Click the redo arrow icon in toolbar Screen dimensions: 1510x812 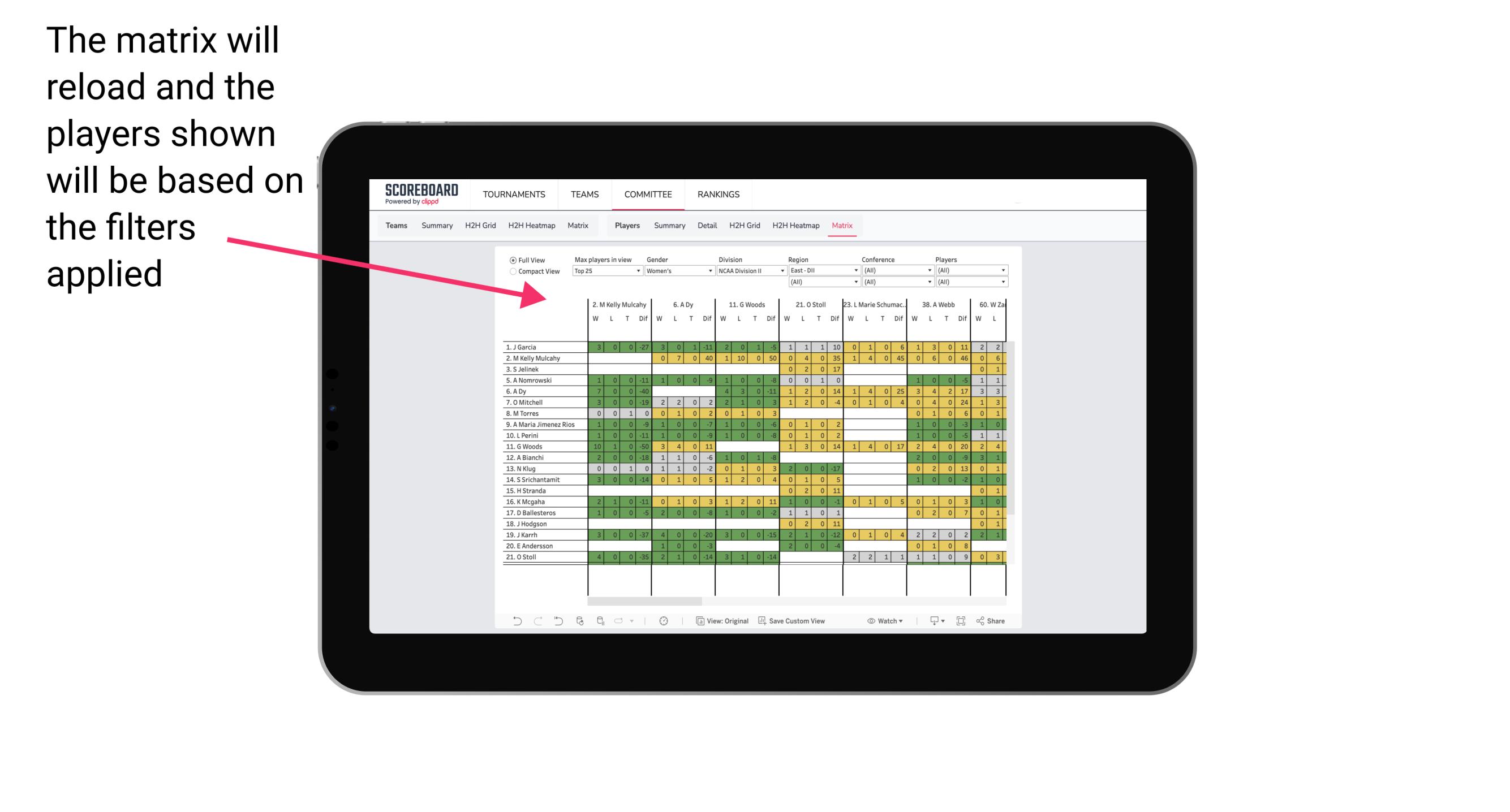(x=534, y=623)
